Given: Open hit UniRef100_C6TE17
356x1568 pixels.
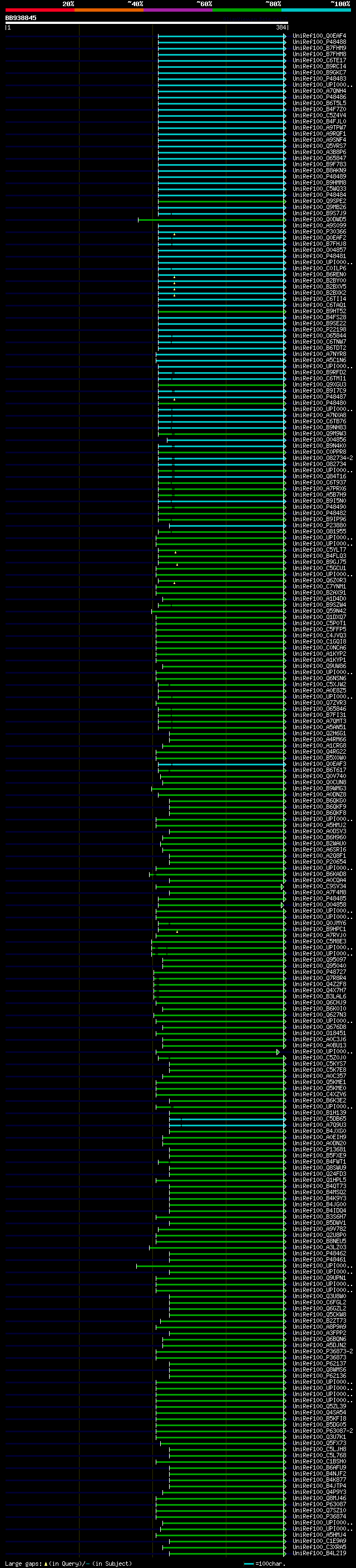Looking at the screenshot, I should (x=319, y=60).
